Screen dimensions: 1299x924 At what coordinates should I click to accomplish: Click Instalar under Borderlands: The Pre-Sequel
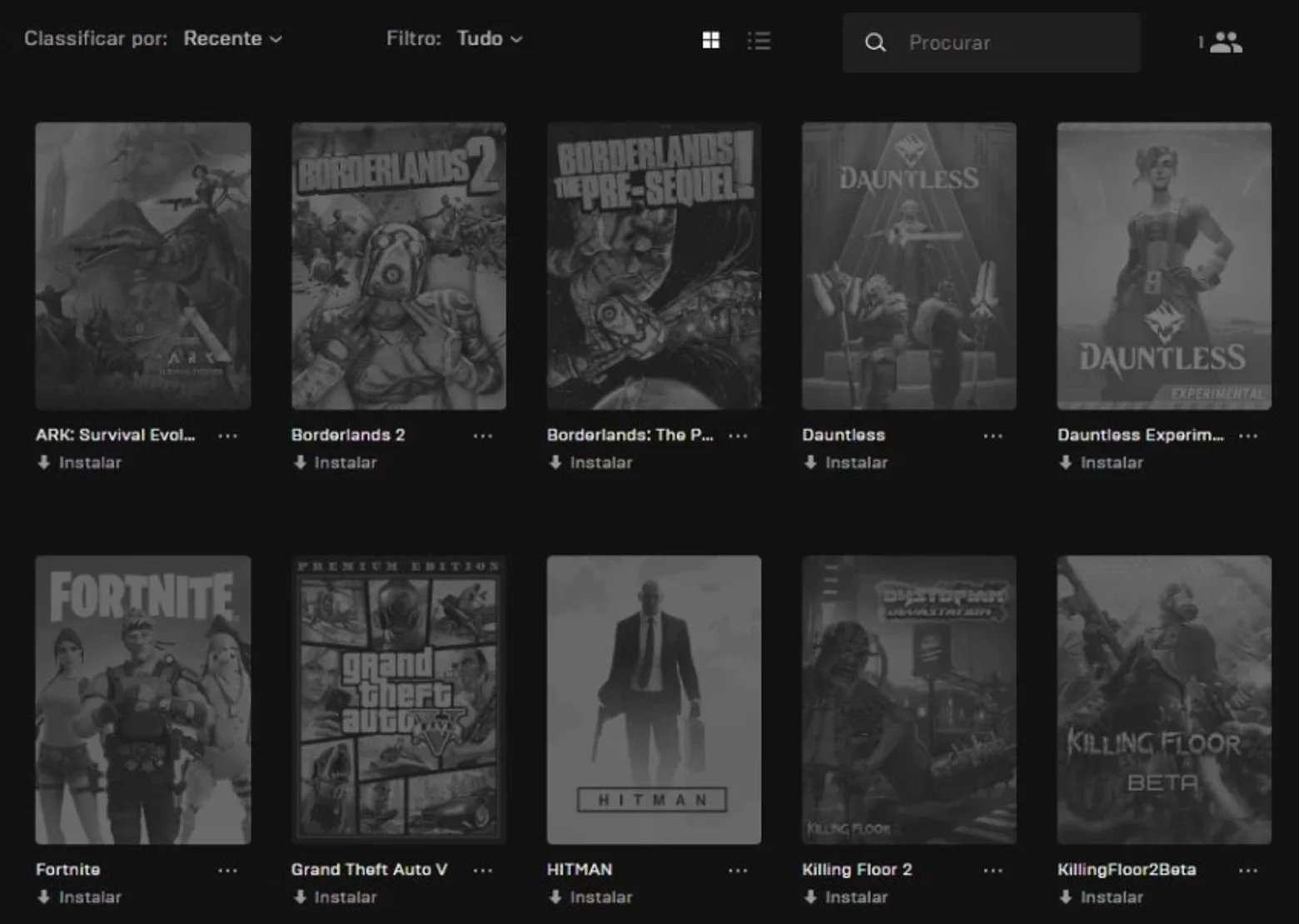click(x=590, y=462)
